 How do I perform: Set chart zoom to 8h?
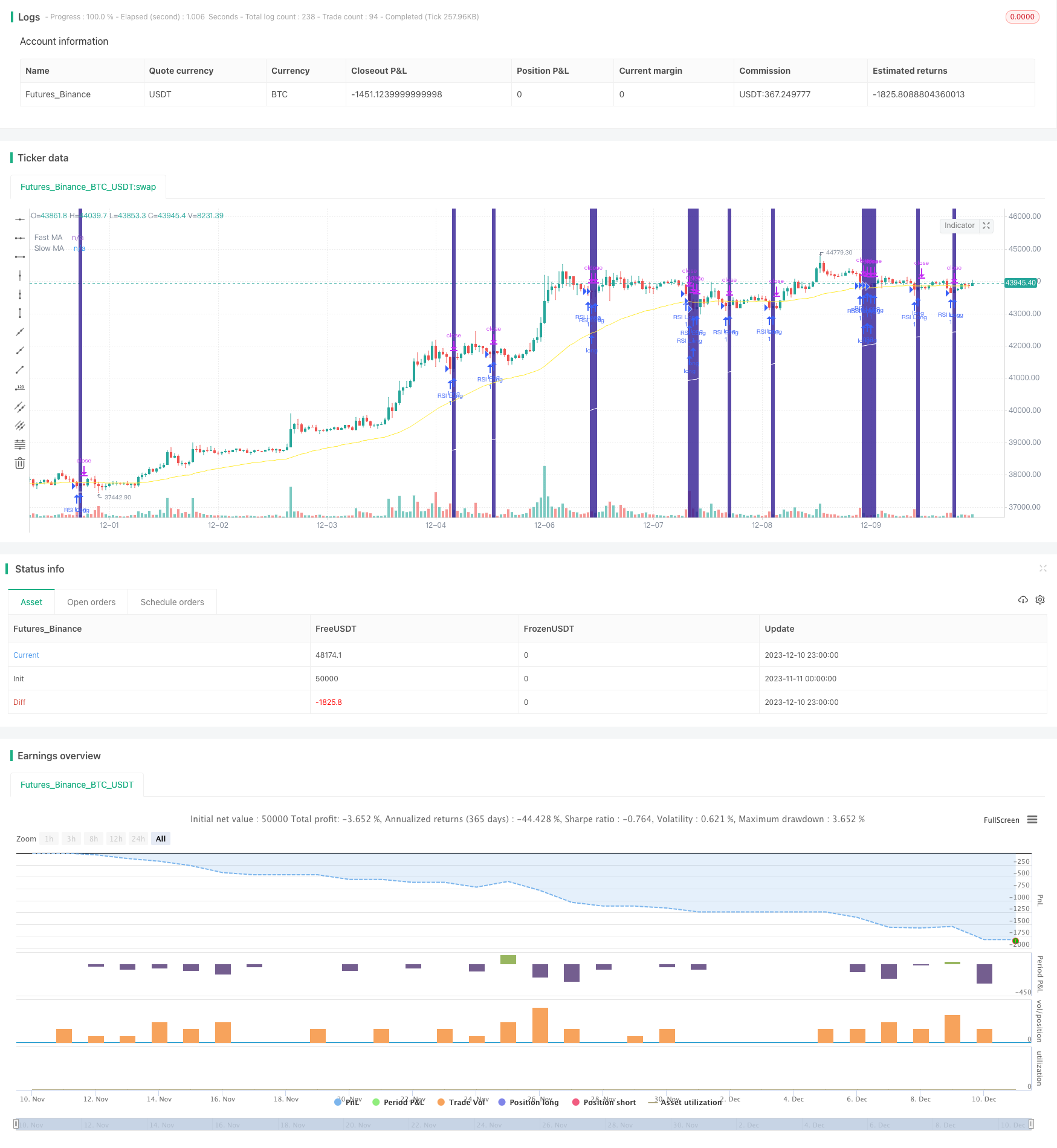point(94,838)
